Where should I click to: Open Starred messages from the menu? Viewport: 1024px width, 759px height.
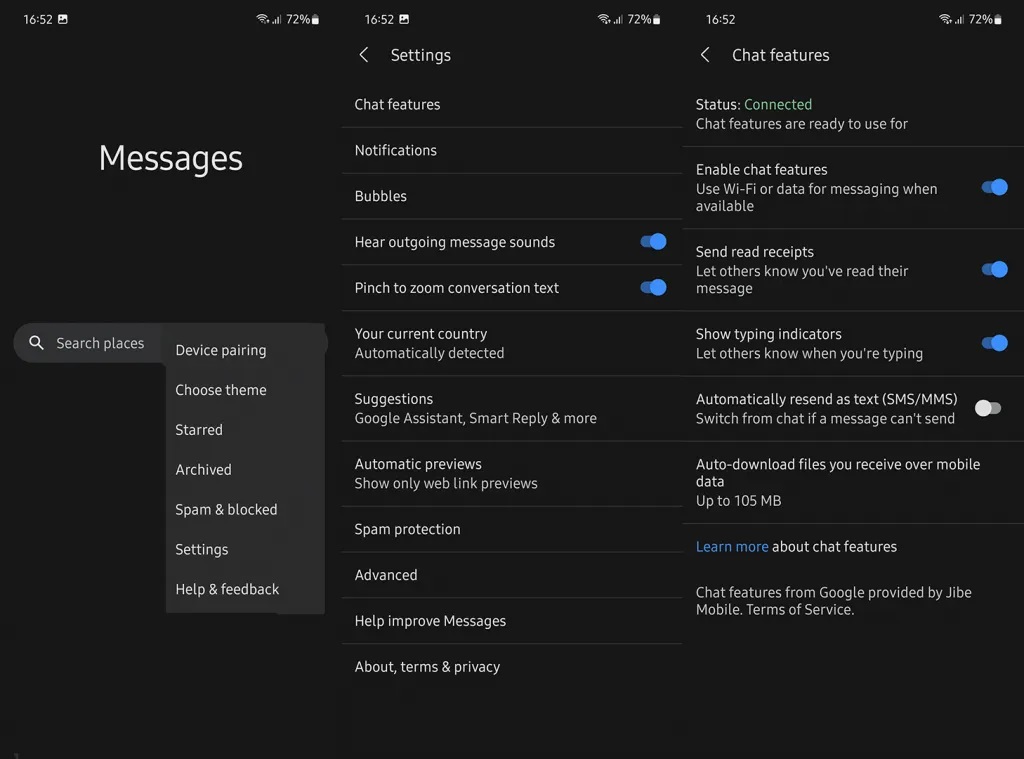tap(245, 430)
